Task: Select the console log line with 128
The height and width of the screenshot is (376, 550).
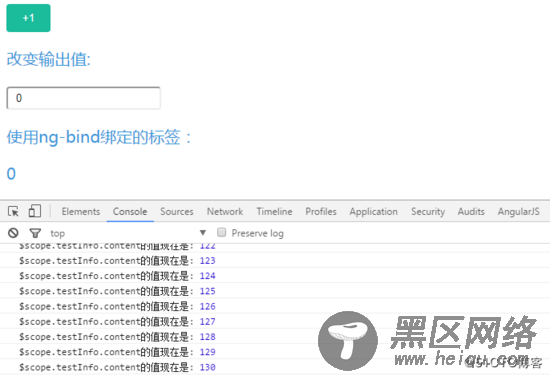Action: (x=275, y=337)
